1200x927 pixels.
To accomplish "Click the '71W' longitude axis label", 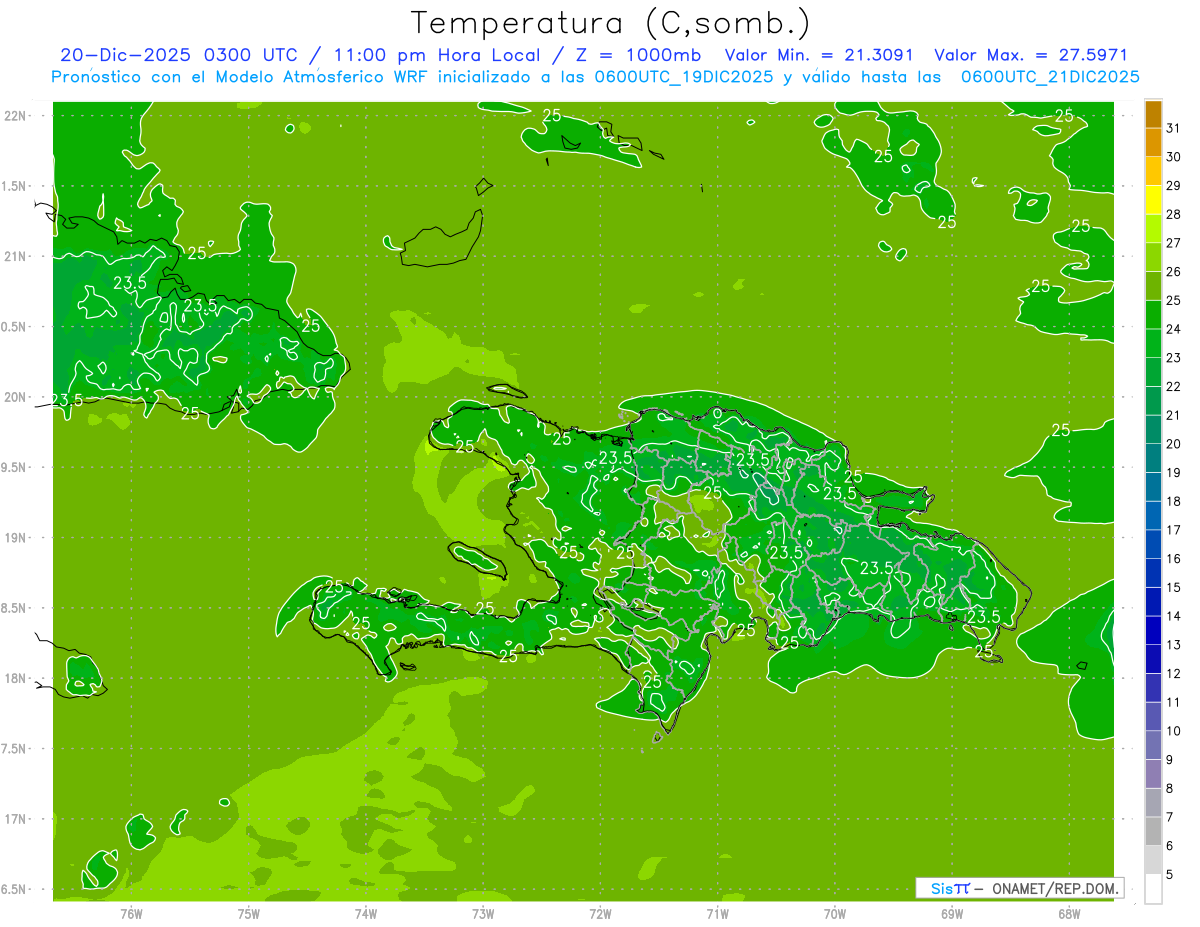I will [x=717, y=914].
